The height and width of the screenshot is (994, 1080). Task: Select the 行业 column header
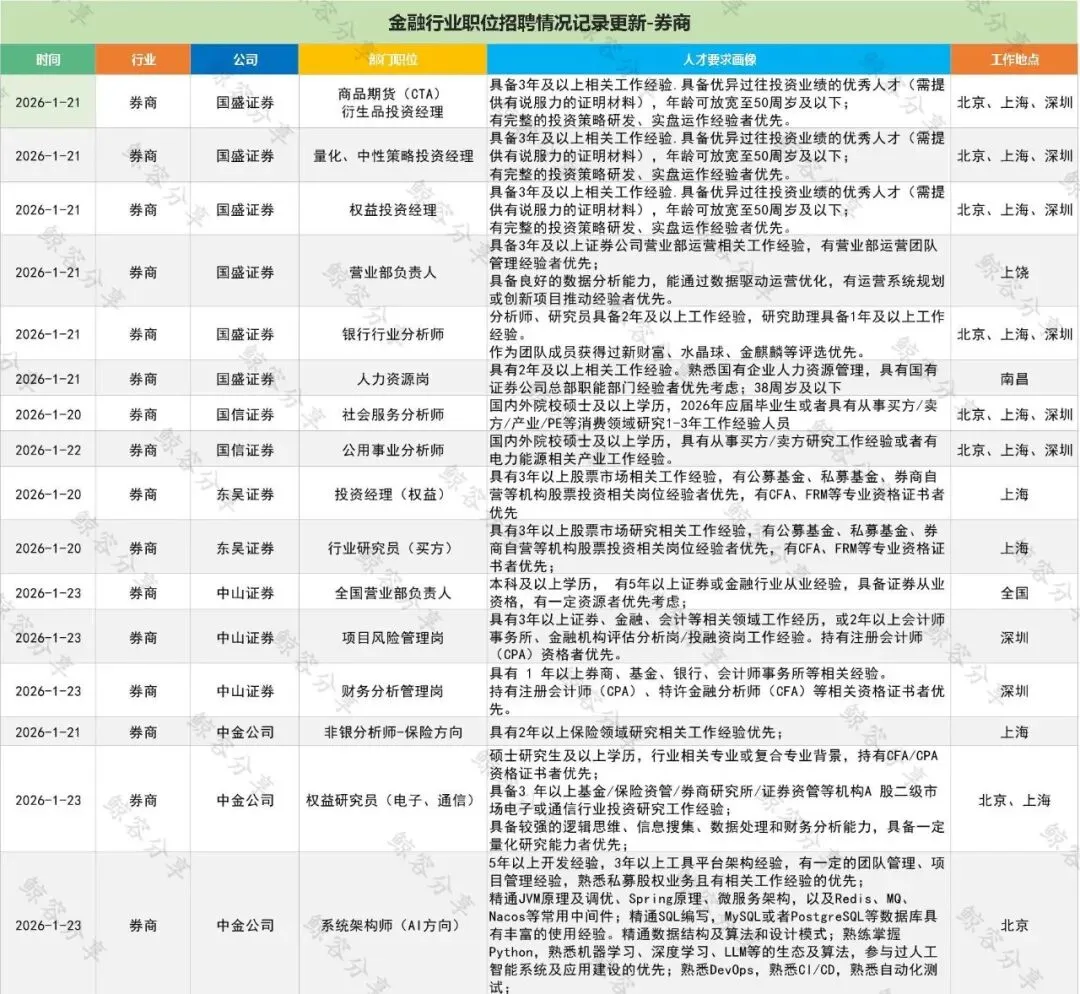[x=143, y=59]
